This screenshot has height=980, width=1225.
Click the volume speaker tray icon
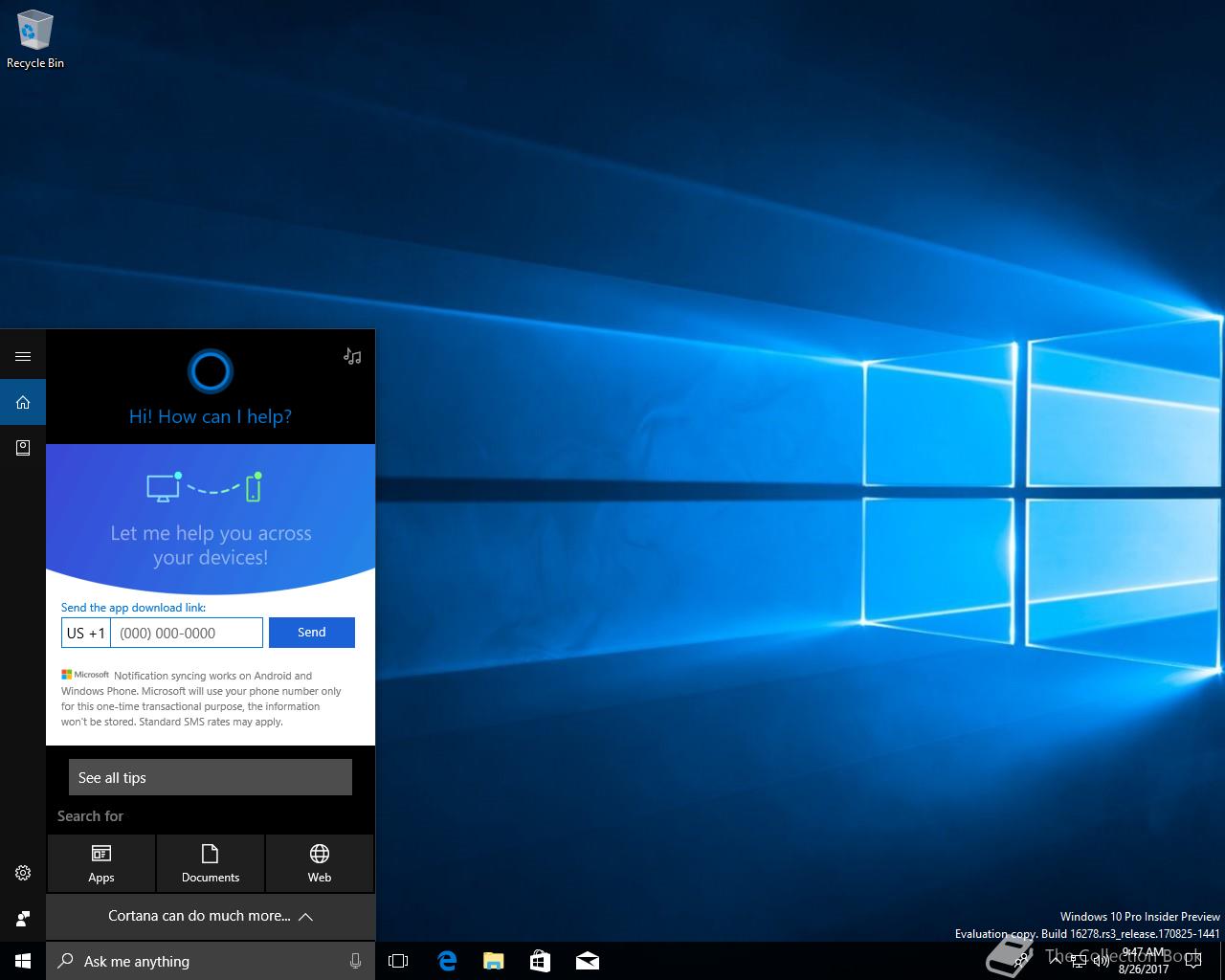pyautogui.click(x=1102, y=961)
